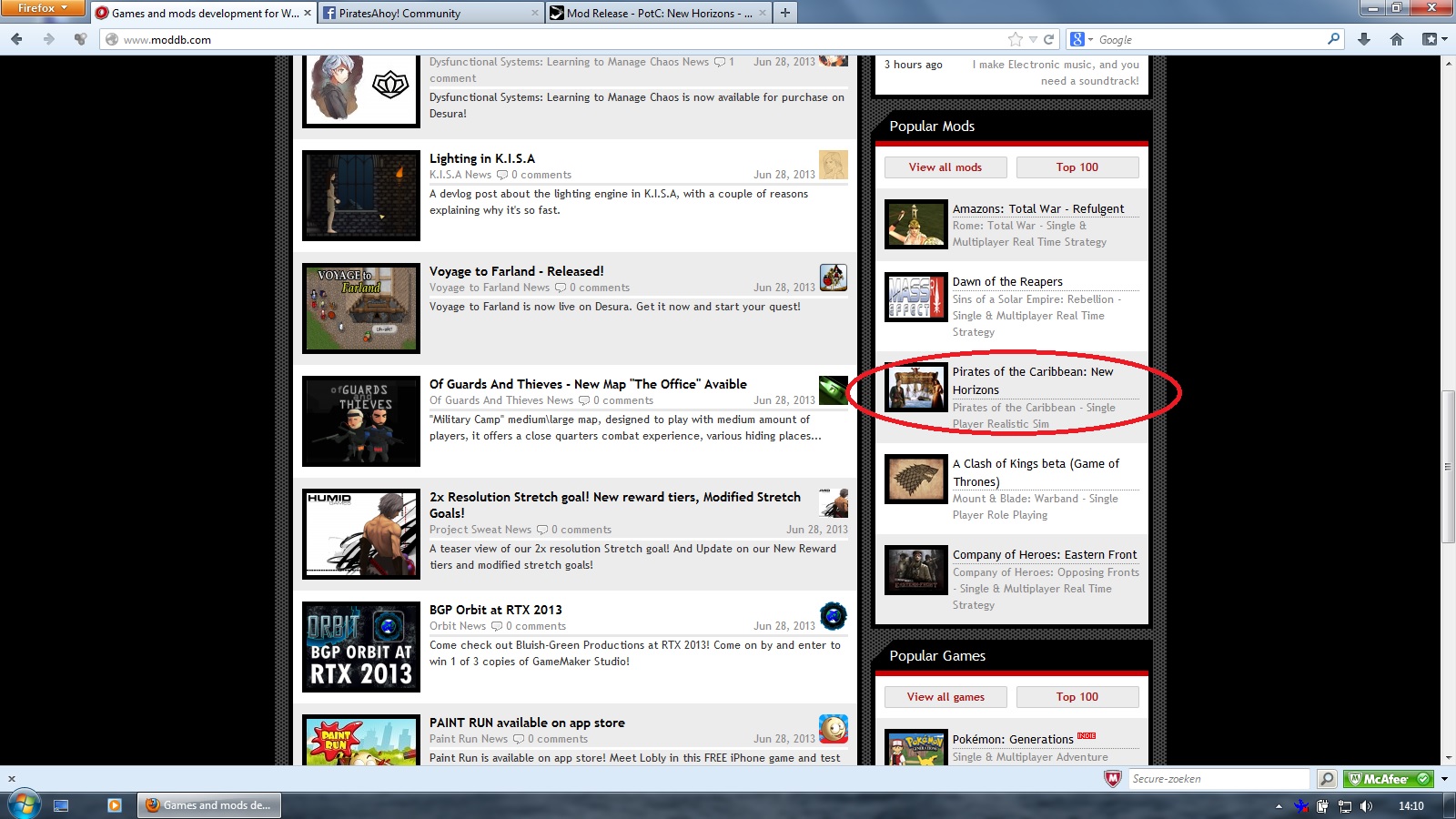Click the Google search engine icon
Screen dimensions: 1456x819
tap(1077, 39)
